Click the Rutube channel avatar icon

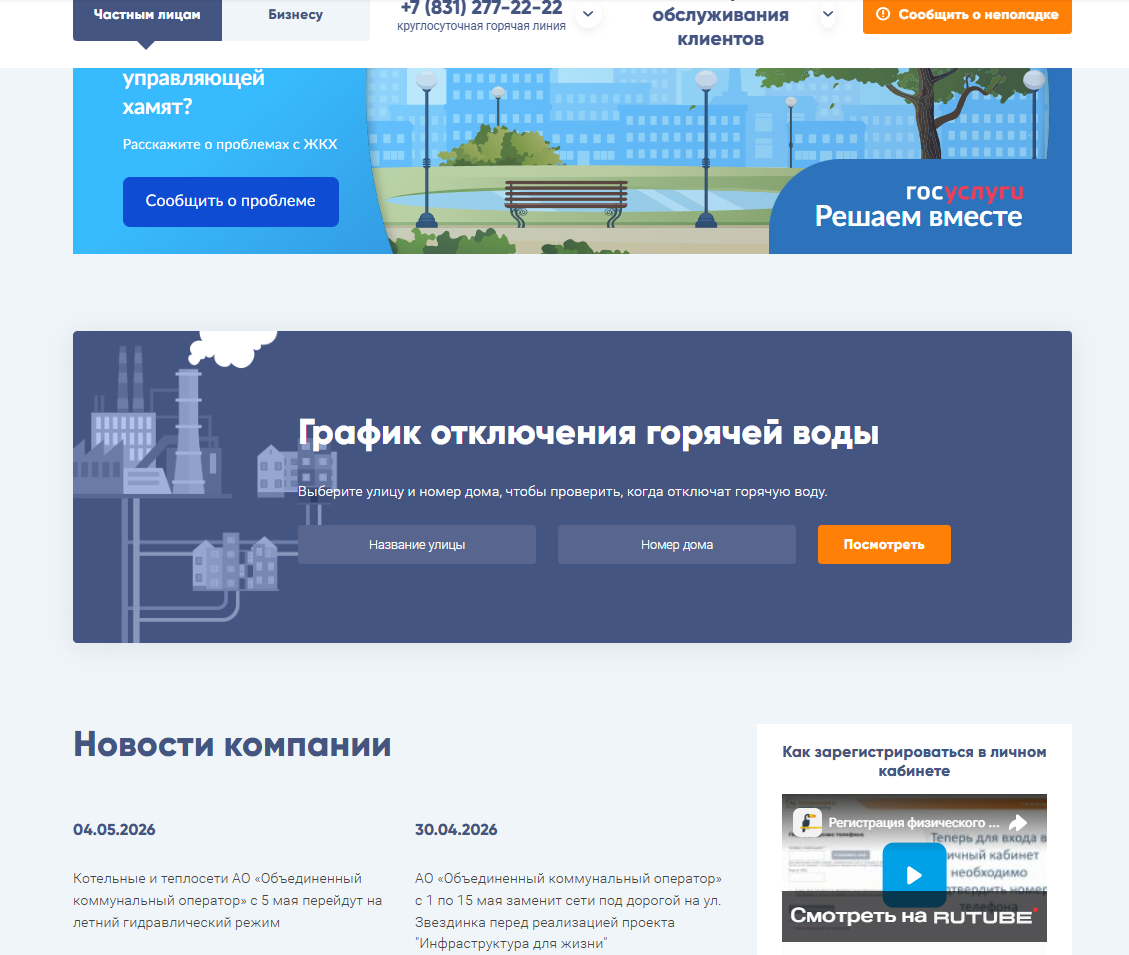tap(808, 822)
